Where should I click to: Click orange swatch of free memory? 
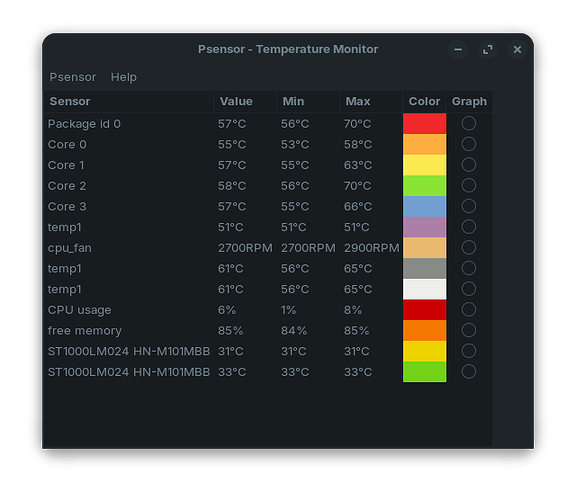(425, 331)
